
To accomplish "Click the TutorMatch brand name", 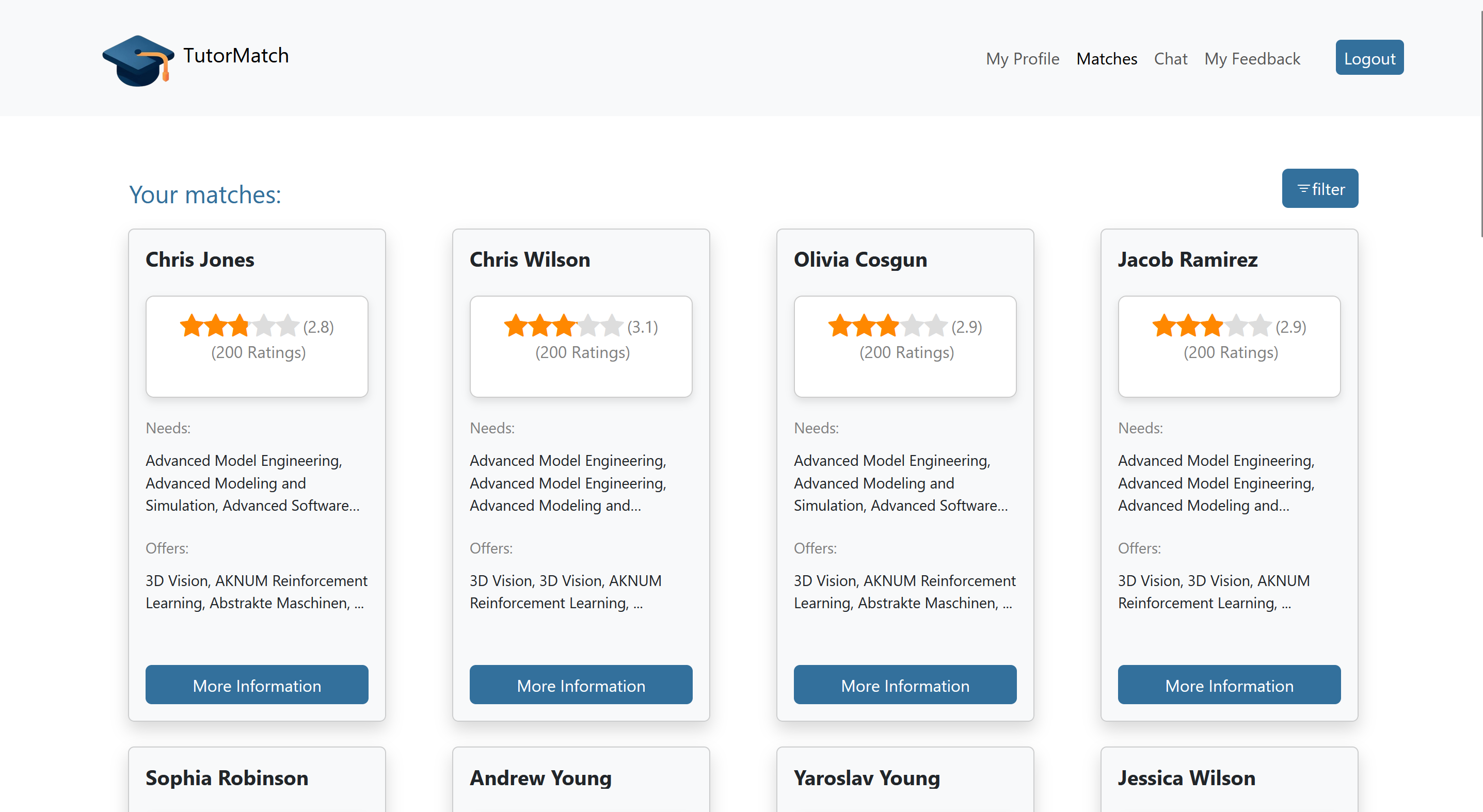I will [x=236, y=55].
